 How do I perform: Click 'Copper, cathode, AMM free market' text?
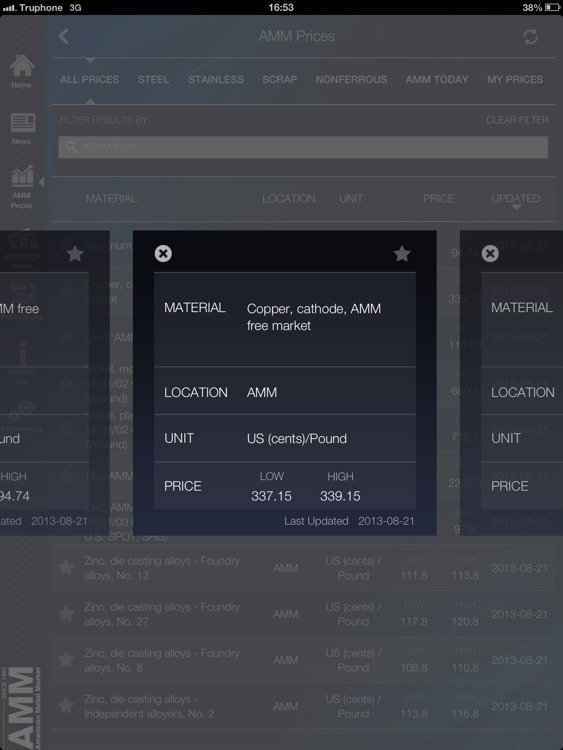tap(314, 317)
